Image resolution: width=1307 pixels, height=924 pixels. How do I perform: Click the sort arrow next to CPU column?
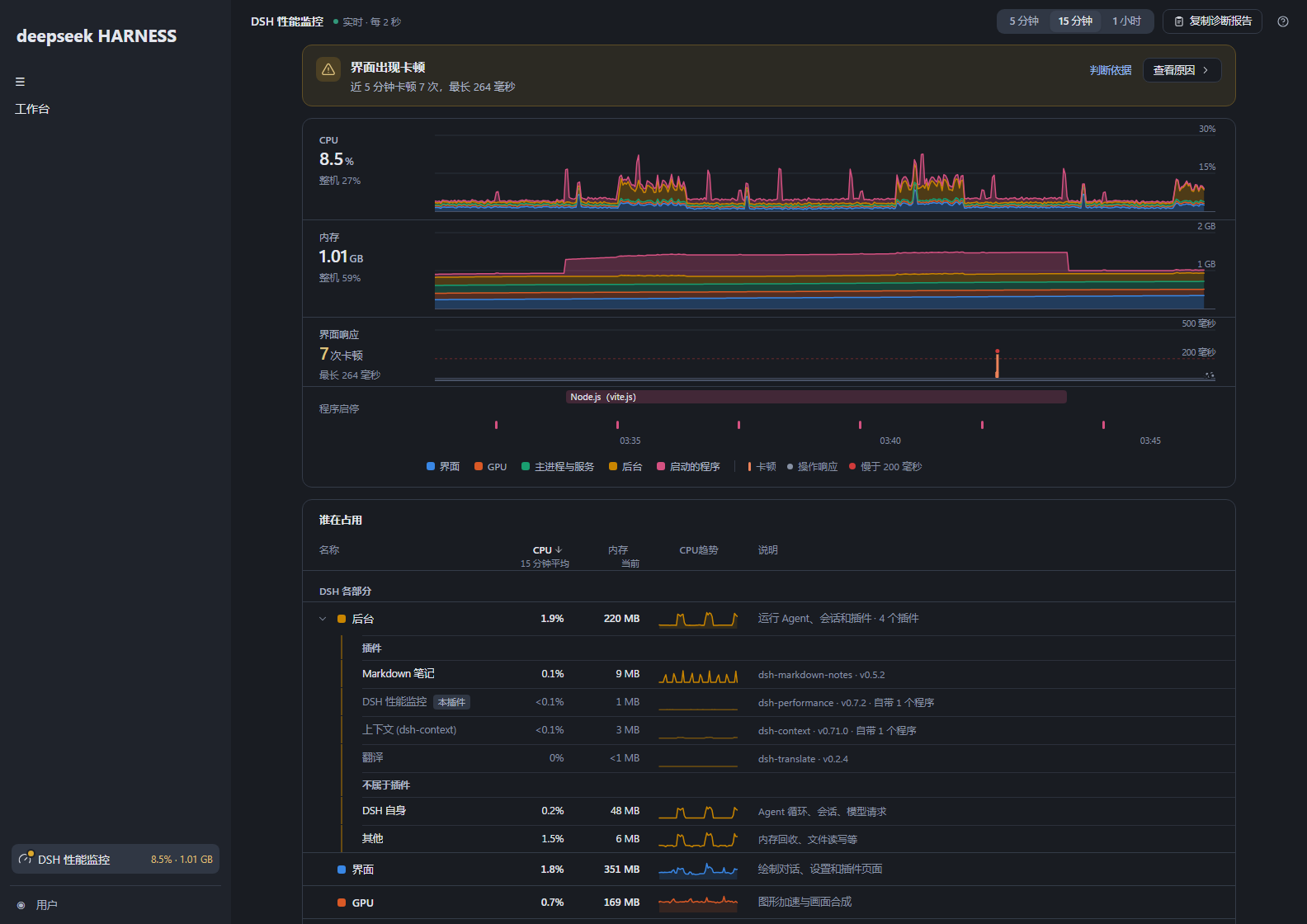[559, 549]
